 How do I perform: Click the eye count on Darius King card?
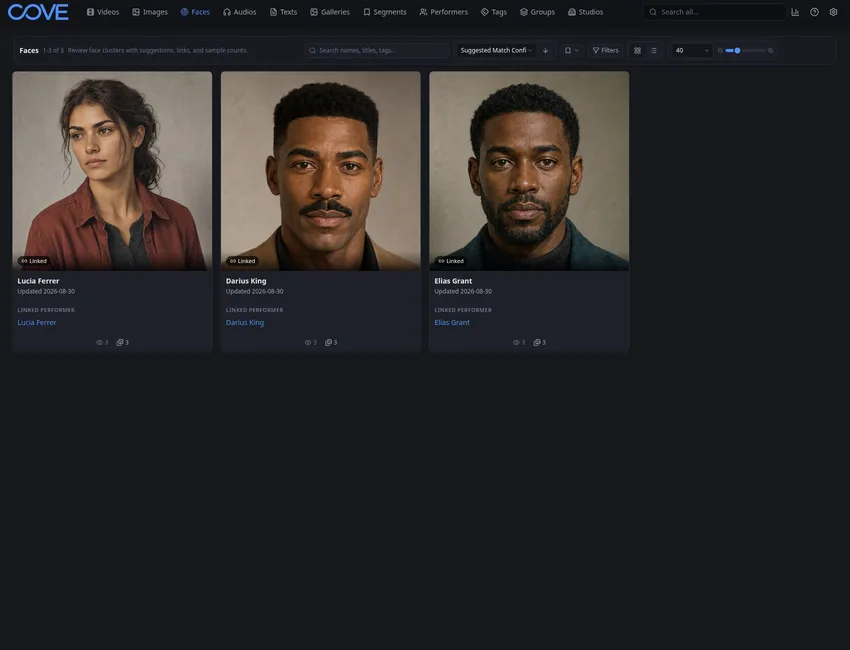[x=311, y=342]
